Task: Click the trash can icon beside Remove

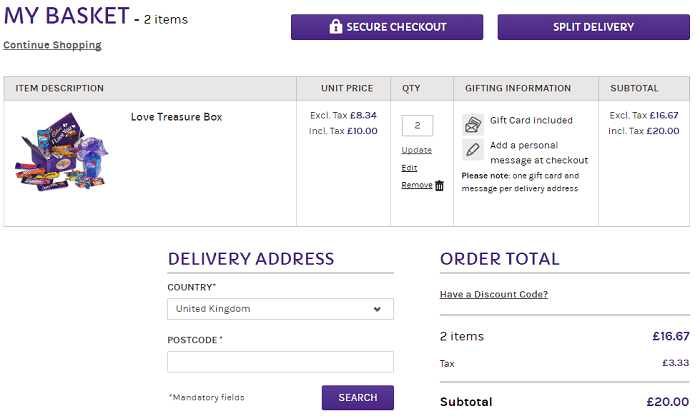Action: (439, 185)
